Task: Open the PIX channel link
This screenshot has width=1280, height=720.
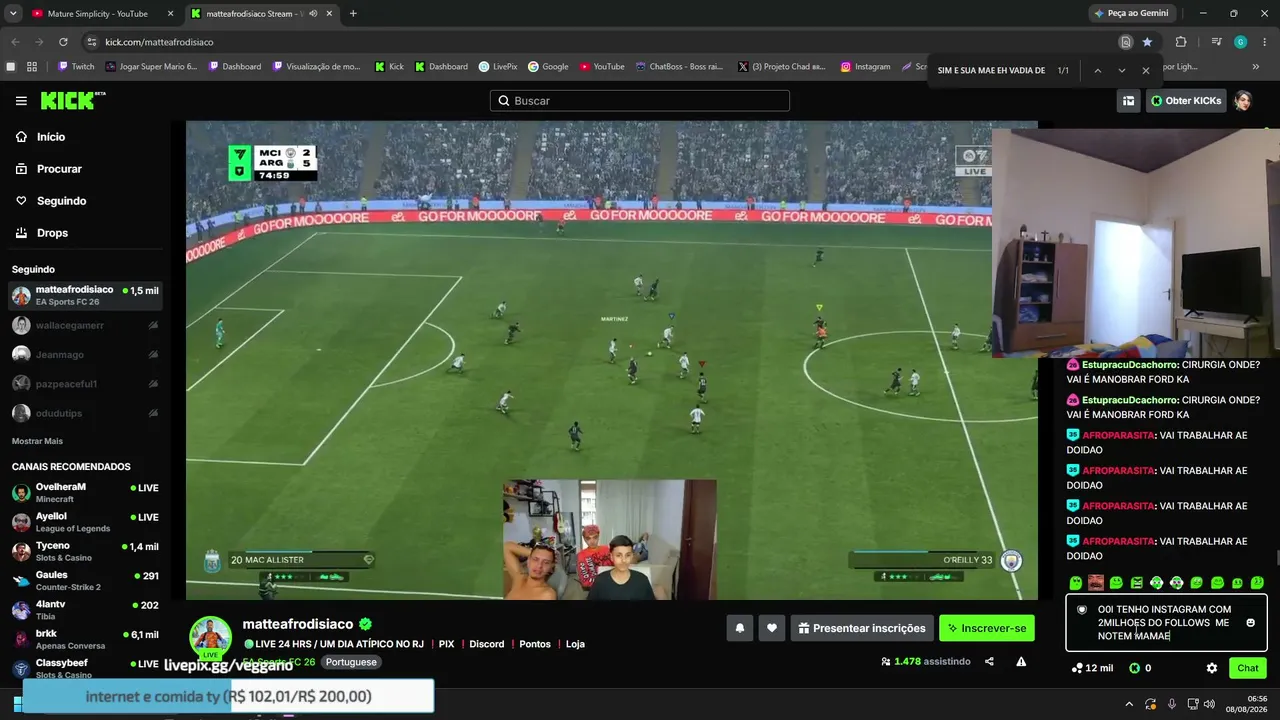Action: point(446,644)
